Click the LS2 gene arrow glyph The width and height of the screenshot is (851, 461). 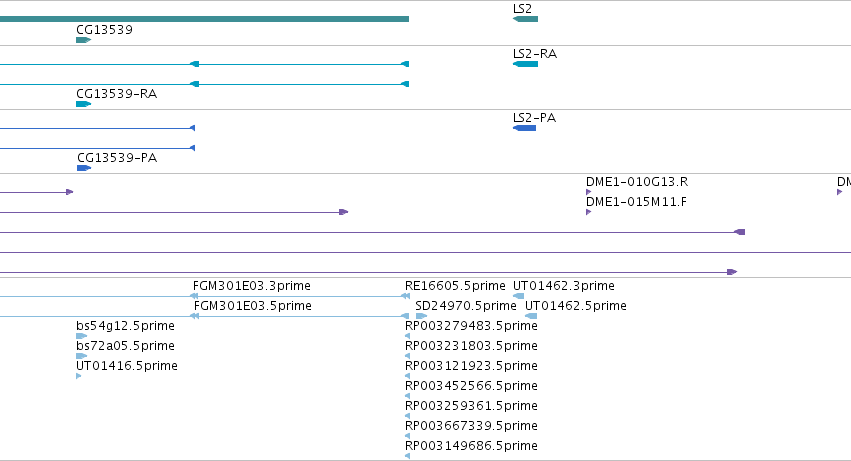(525, 19)
